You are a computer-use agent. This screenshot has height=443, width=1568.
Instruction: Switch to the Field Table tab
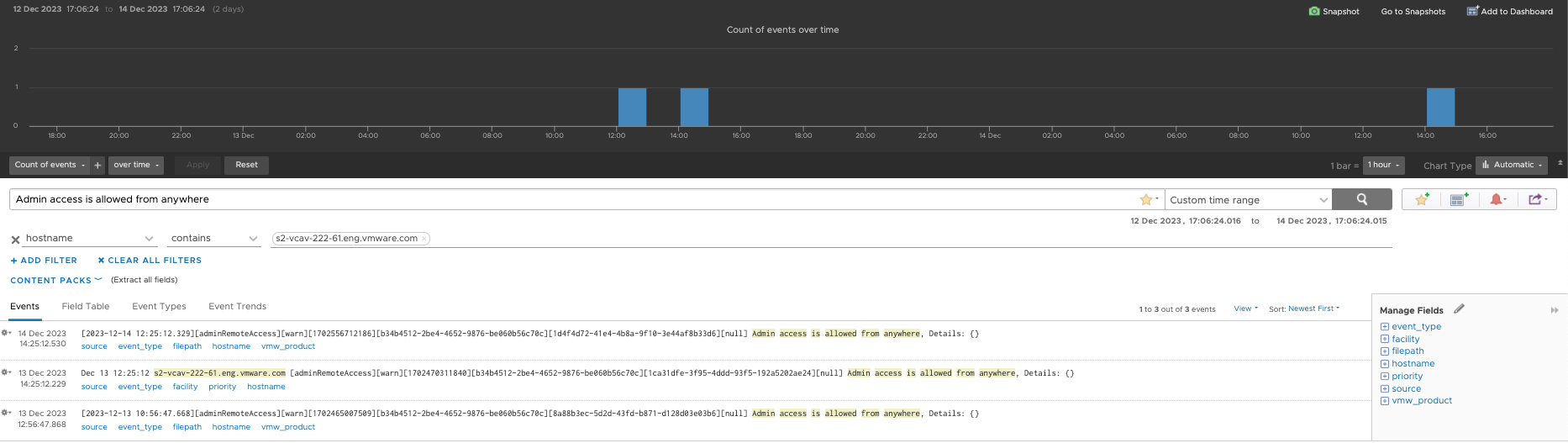pos(86,306)
